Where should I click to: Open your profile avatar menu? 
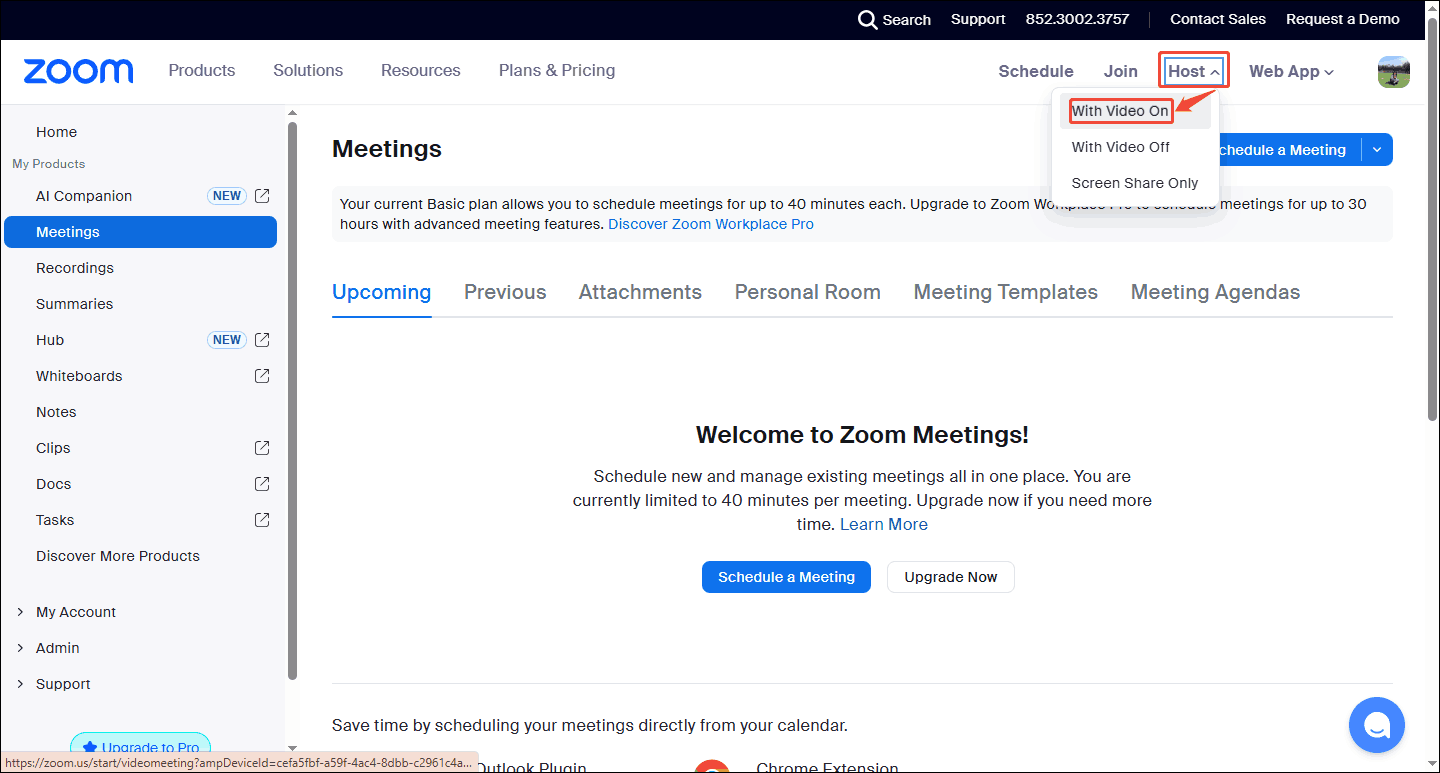(1393, 71)
